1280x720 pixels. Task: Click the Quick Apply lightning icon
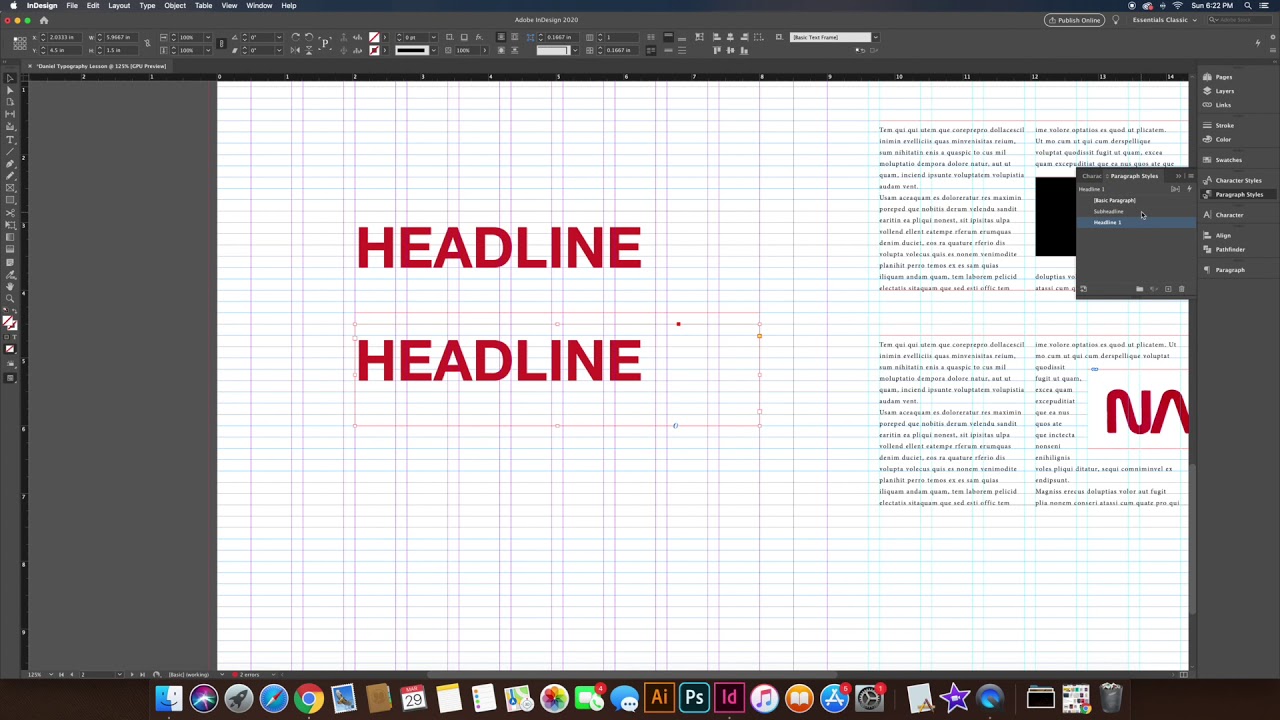[x=1189, y=188]
